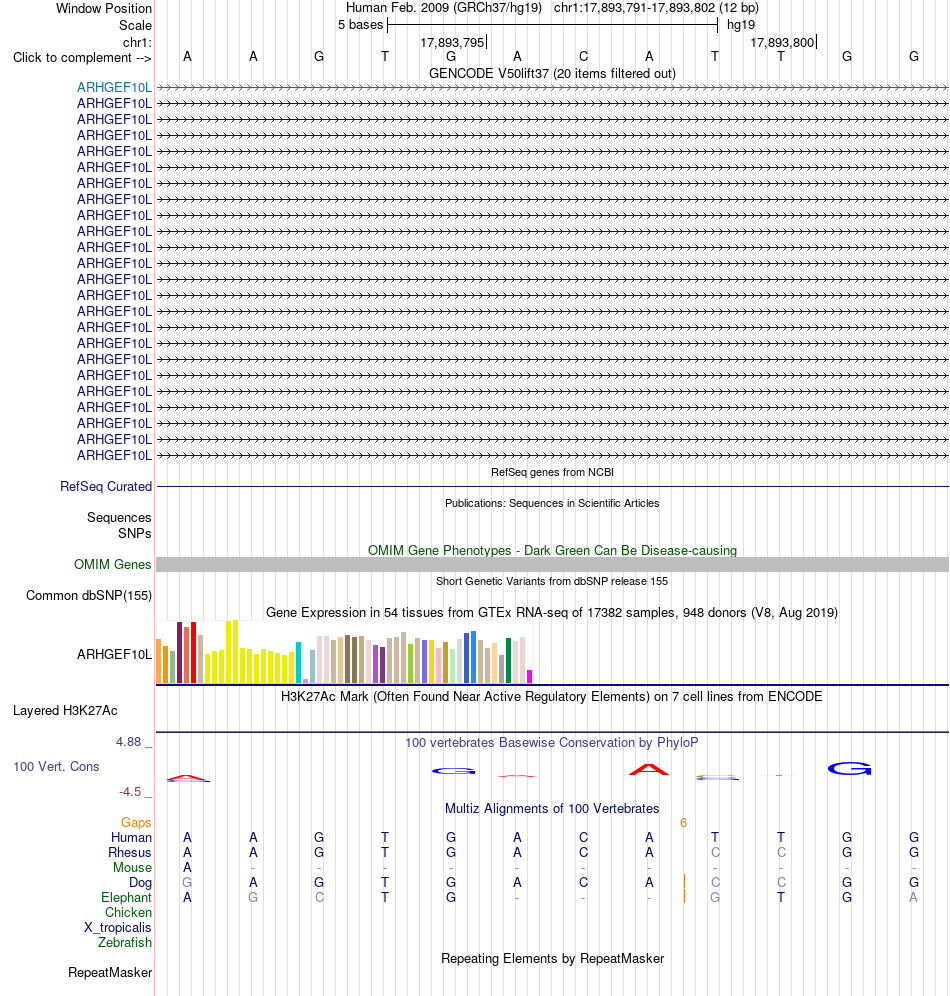Screen dimensions: 950x996
Task: Click the -4.5 lower conservation scale value
Action: pos(130,792)
